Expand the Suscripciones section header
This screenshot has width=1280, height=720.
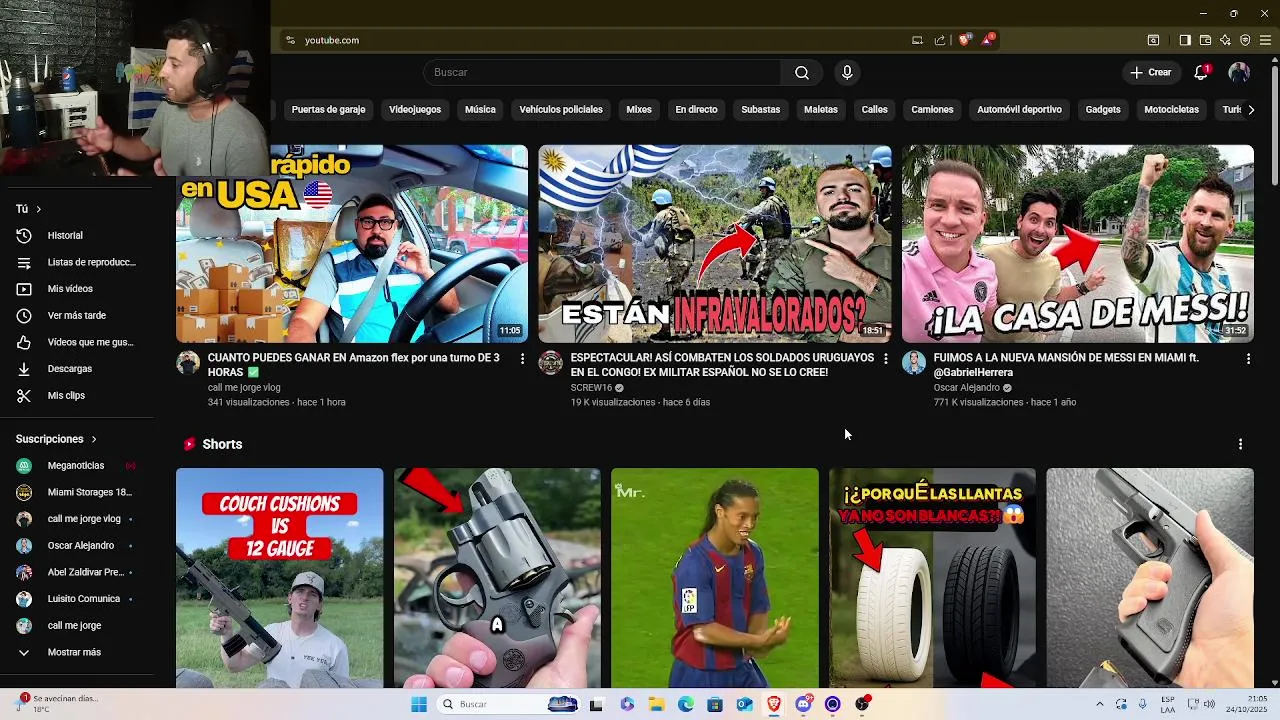pos(57,439)
